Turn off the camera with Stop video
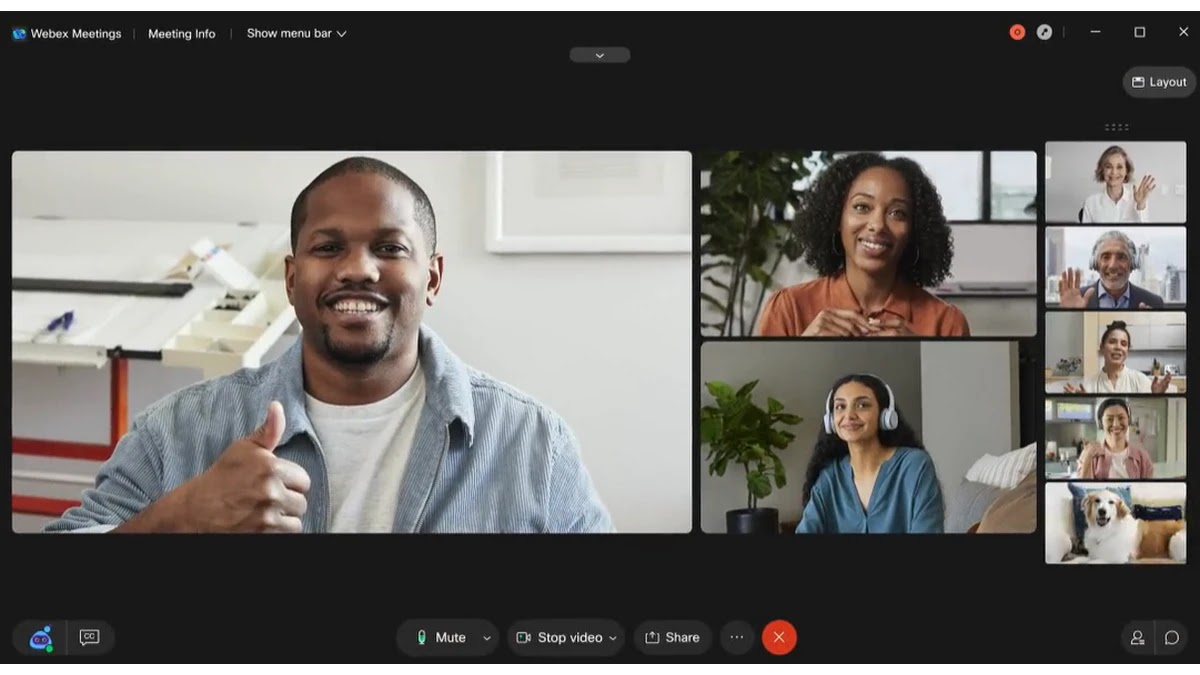This screenshot has width=1200, height=675. [560, 637]
